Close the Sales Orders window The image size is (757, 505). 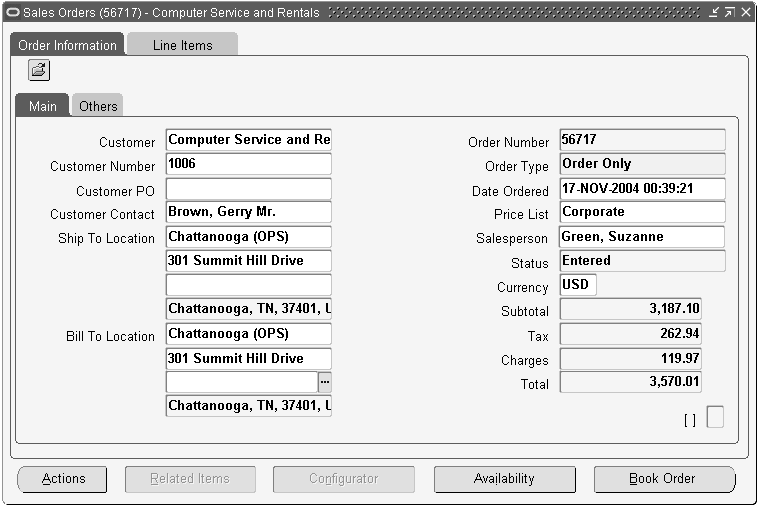tap(745, 13)
